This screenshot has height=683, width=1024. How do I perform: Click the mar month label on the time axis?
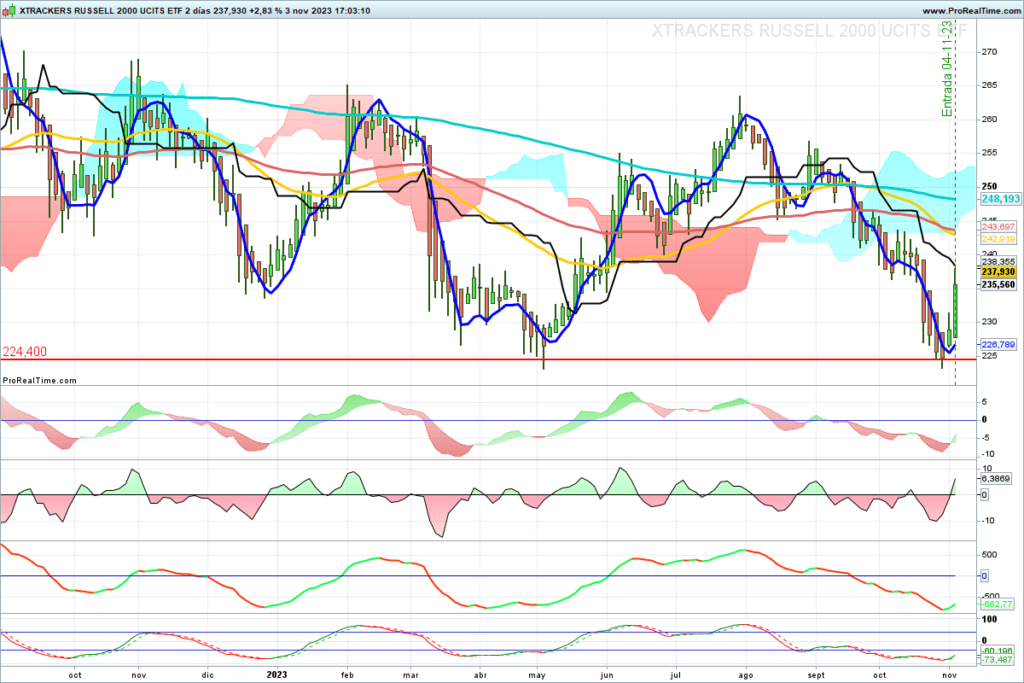pos(411,675)
